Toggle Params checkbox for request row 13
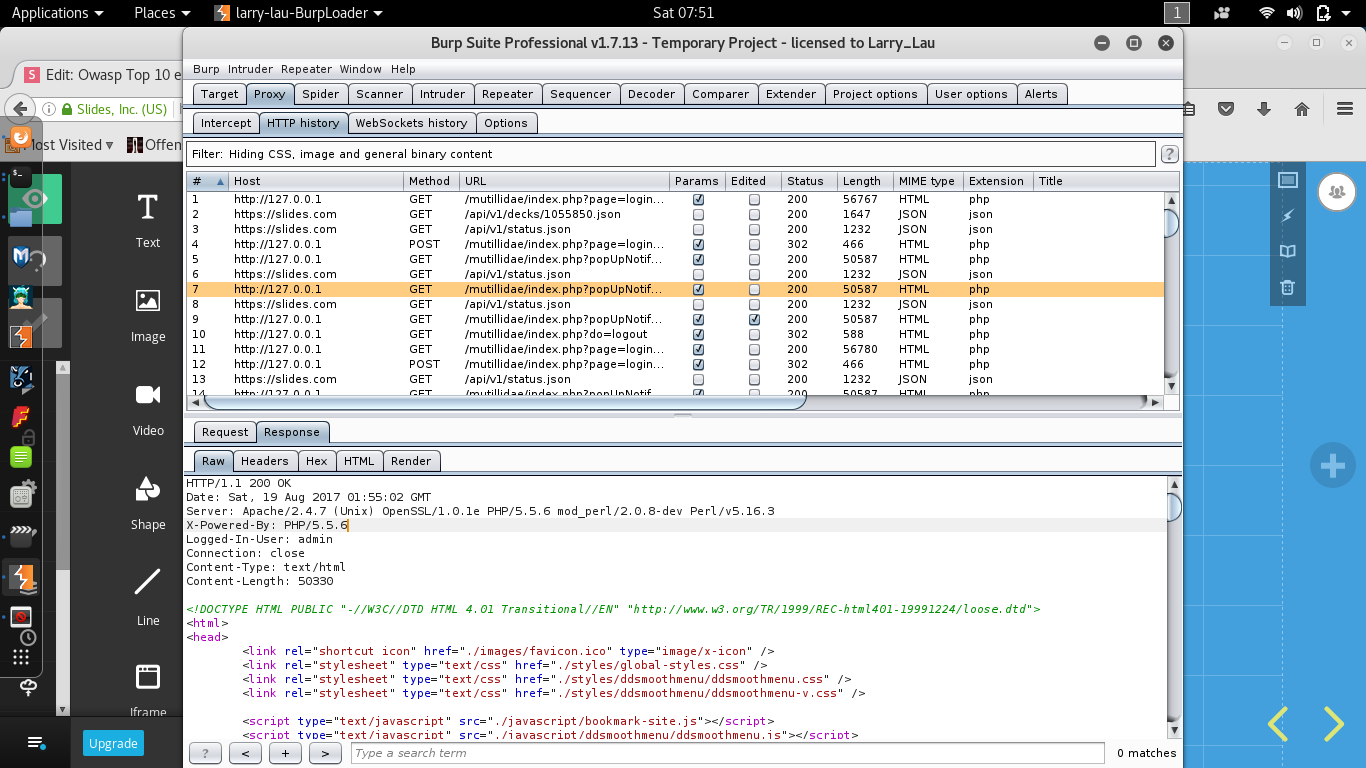Screen dimensions: 1366x768 coord(698,379)
